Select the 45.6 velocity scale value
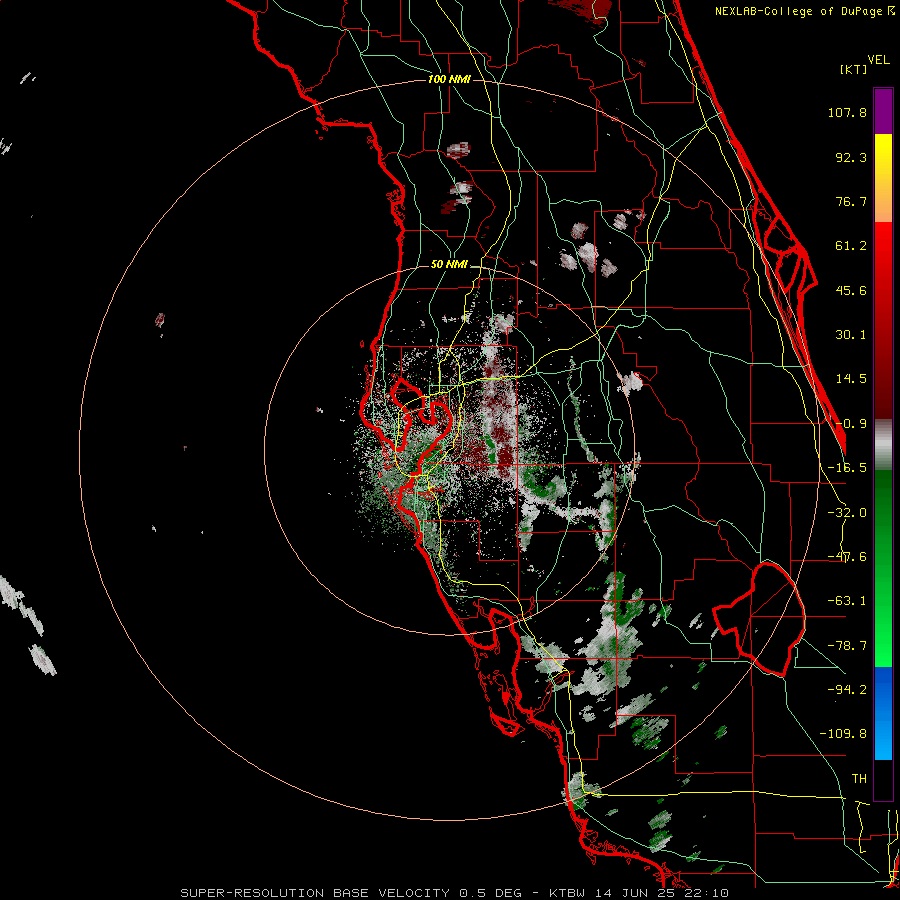The height and width of the screenshot is (900, 900). (x=851, y=290)
